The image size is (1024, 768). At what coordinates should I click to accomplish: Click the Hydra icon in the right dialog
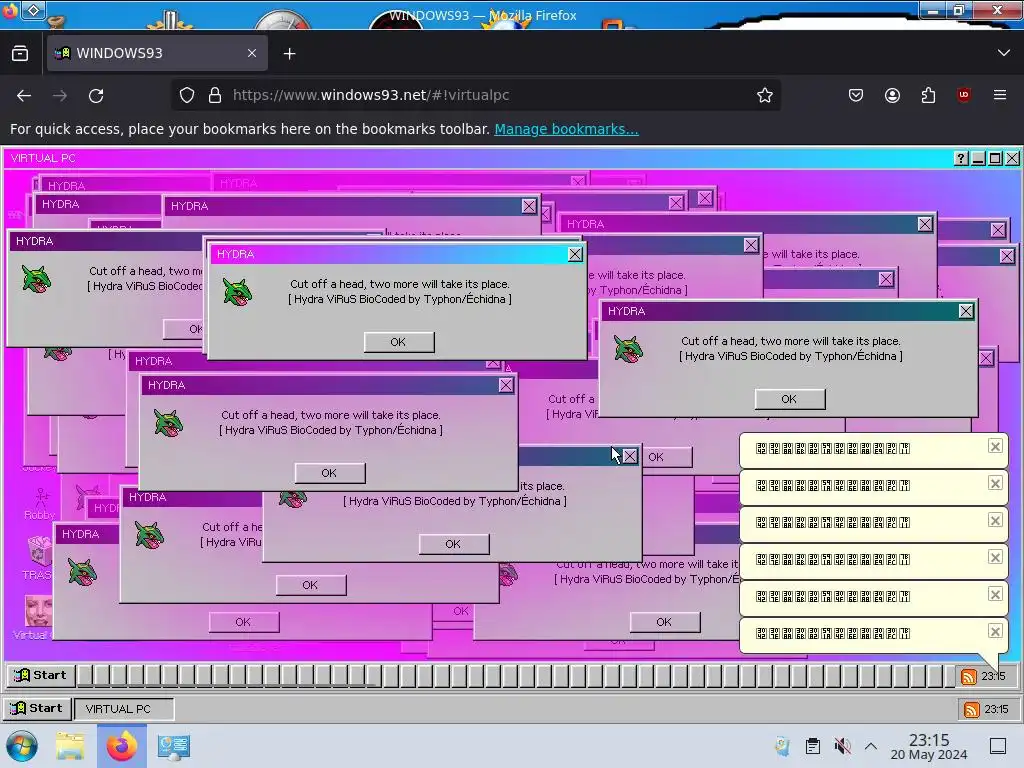coord(628,349)
